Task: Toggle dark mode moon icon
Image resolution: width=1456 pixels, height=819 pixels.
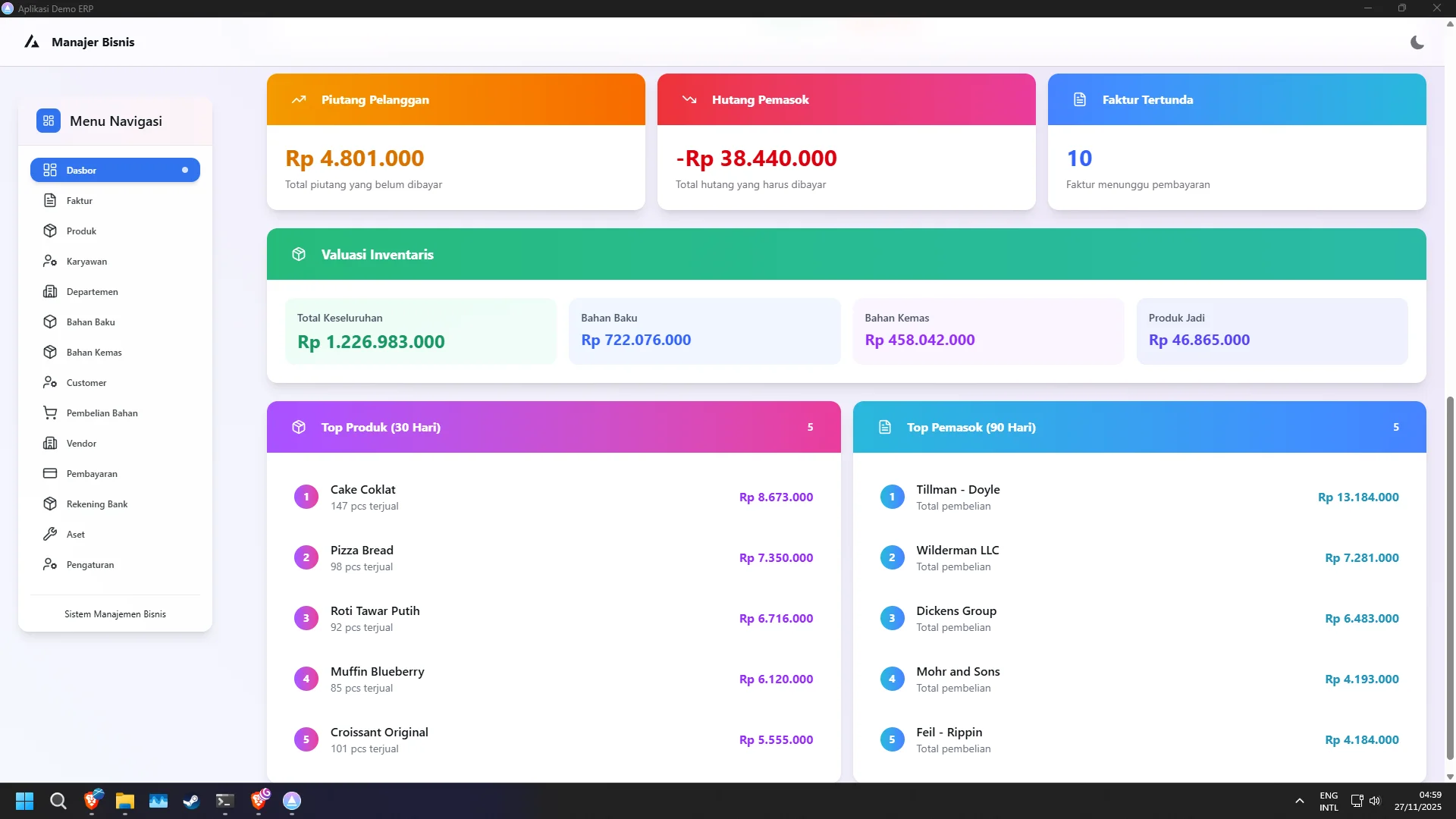Action: [x=1417, y=42]
